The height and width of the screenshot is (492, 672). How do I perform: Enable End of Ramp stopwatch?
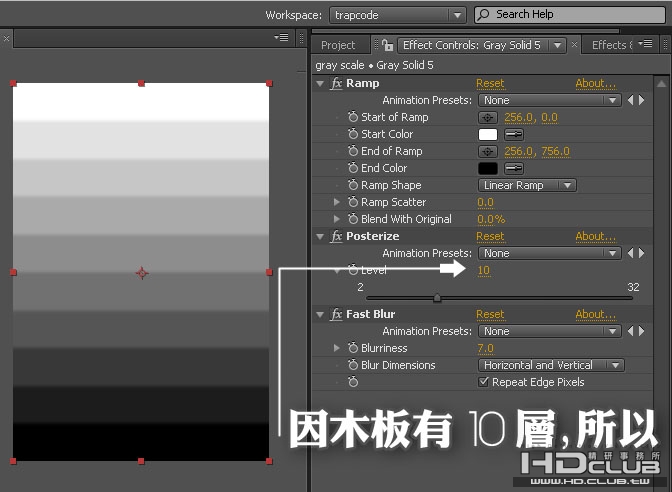pyautogui.click(x=353, y=151)
